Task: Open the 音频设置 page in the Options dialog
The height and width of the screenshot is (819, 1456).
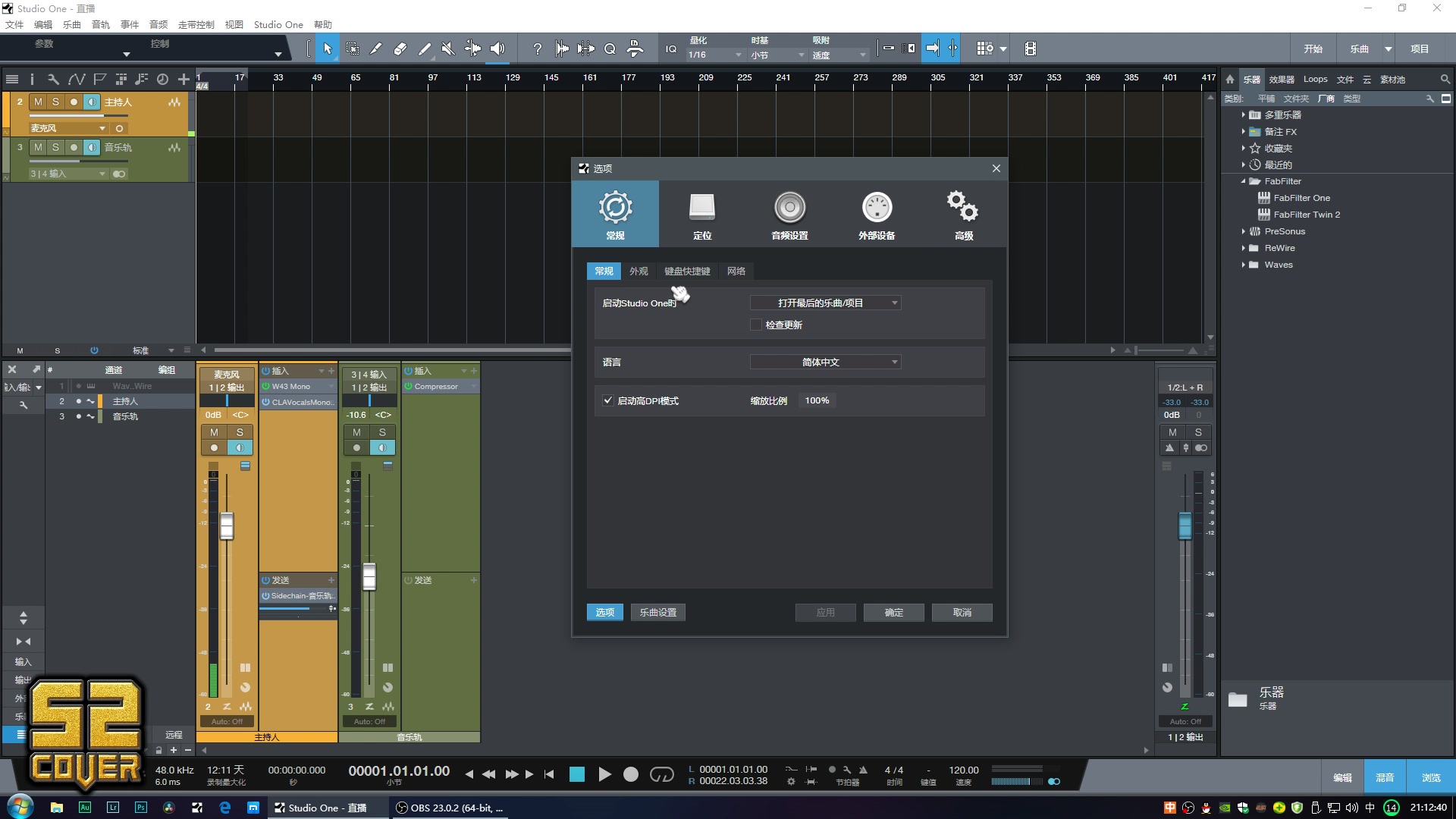Action: pyautogui.click(x=789, y=214)
